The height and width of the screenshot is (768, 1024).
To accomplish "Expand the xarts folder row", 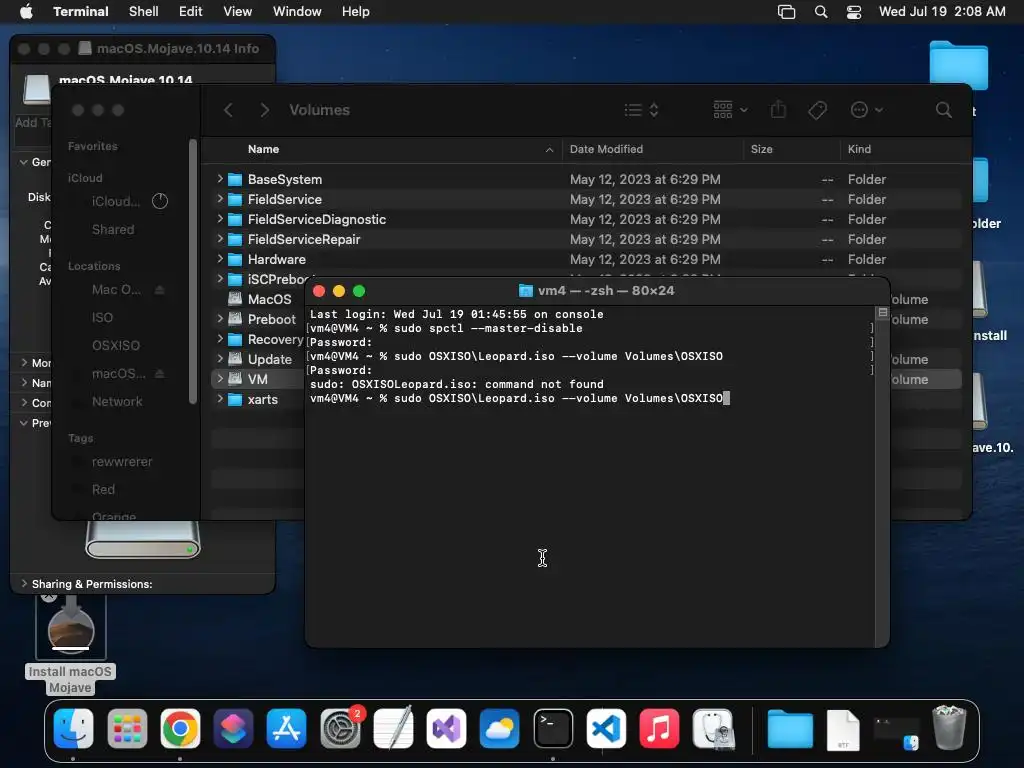I will pos(220,398).
